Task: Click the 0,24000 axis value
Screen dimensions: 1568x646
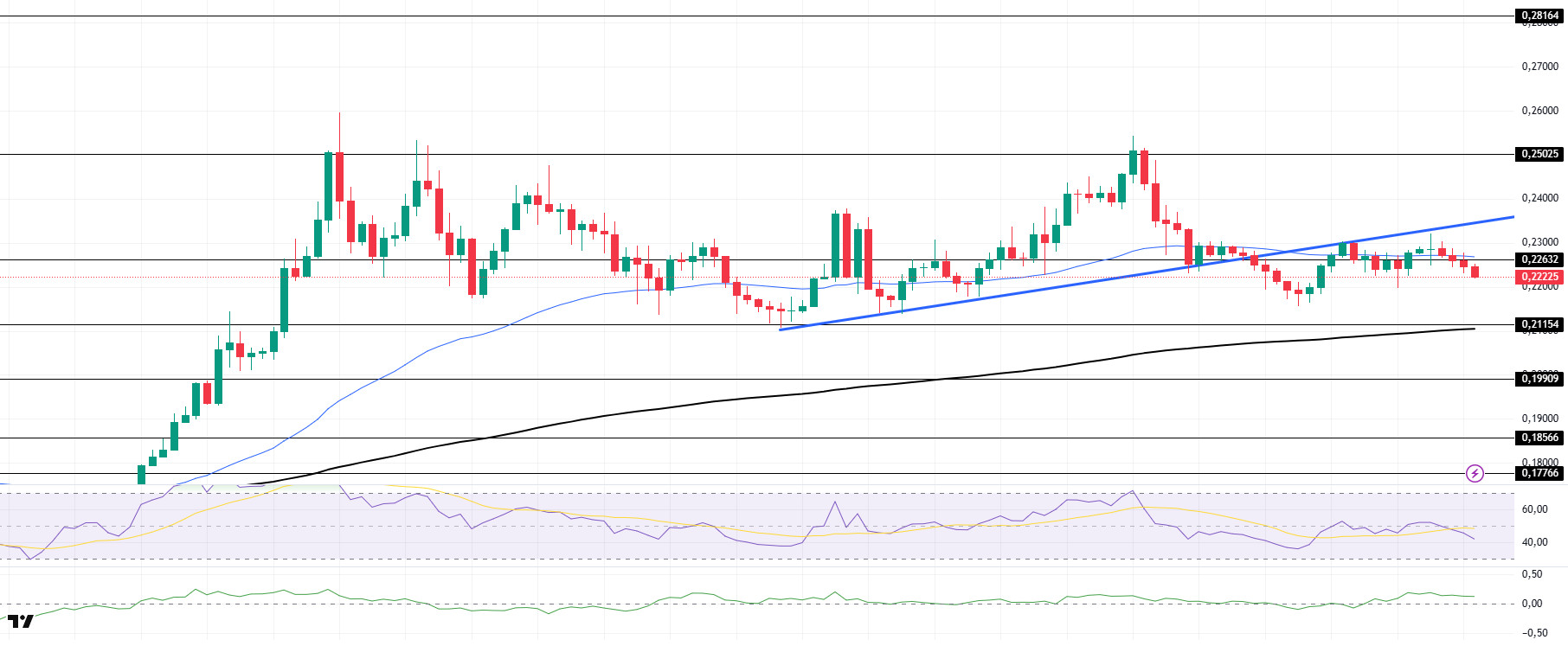Action: click(1539, 198)
